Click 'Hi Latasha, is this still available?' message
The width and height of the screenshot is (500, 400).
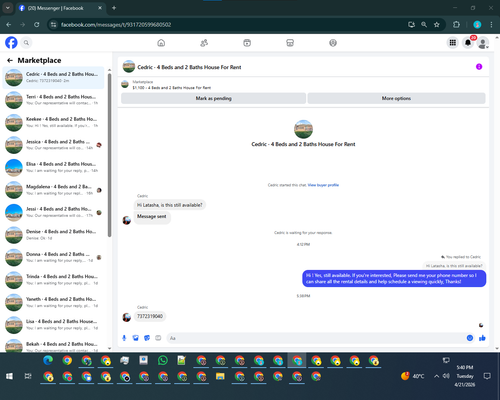point(170,205)
